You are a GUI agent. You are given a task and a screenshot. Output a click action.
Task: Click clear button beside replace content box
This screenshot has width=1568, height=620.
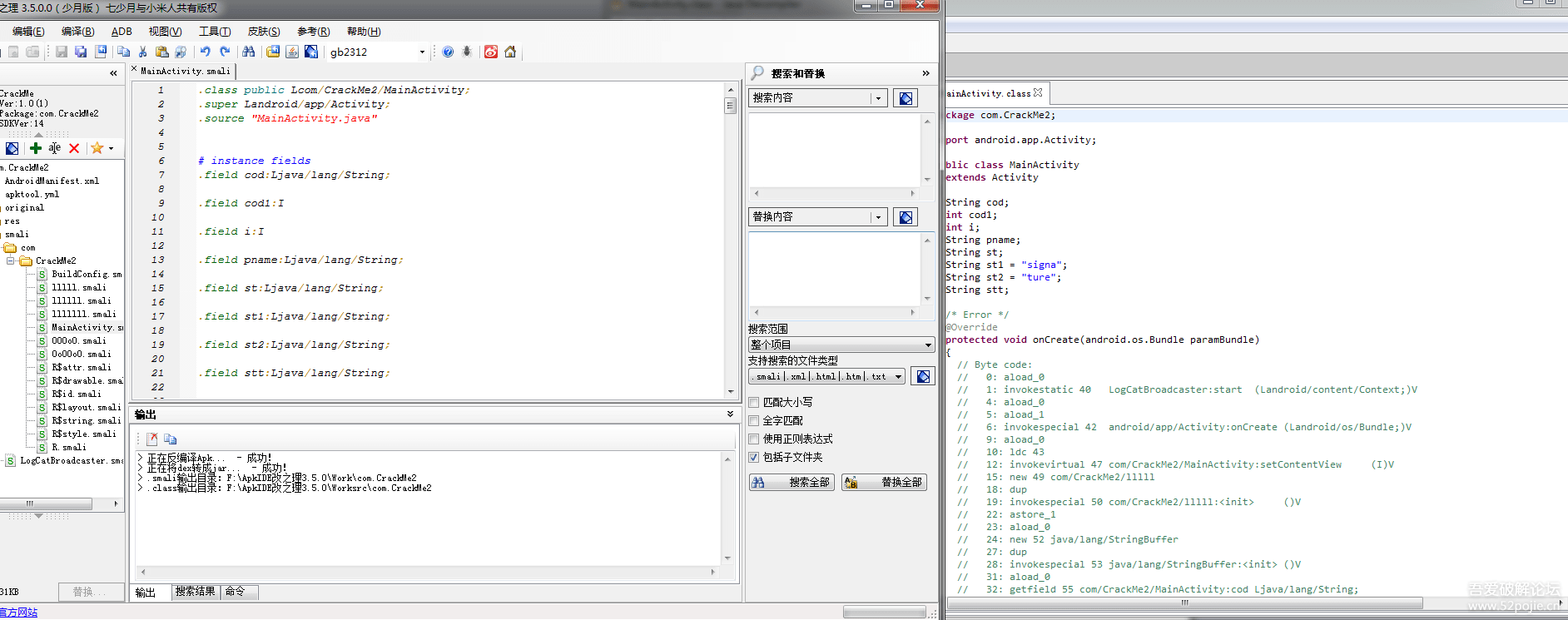[x=906, y=217]
